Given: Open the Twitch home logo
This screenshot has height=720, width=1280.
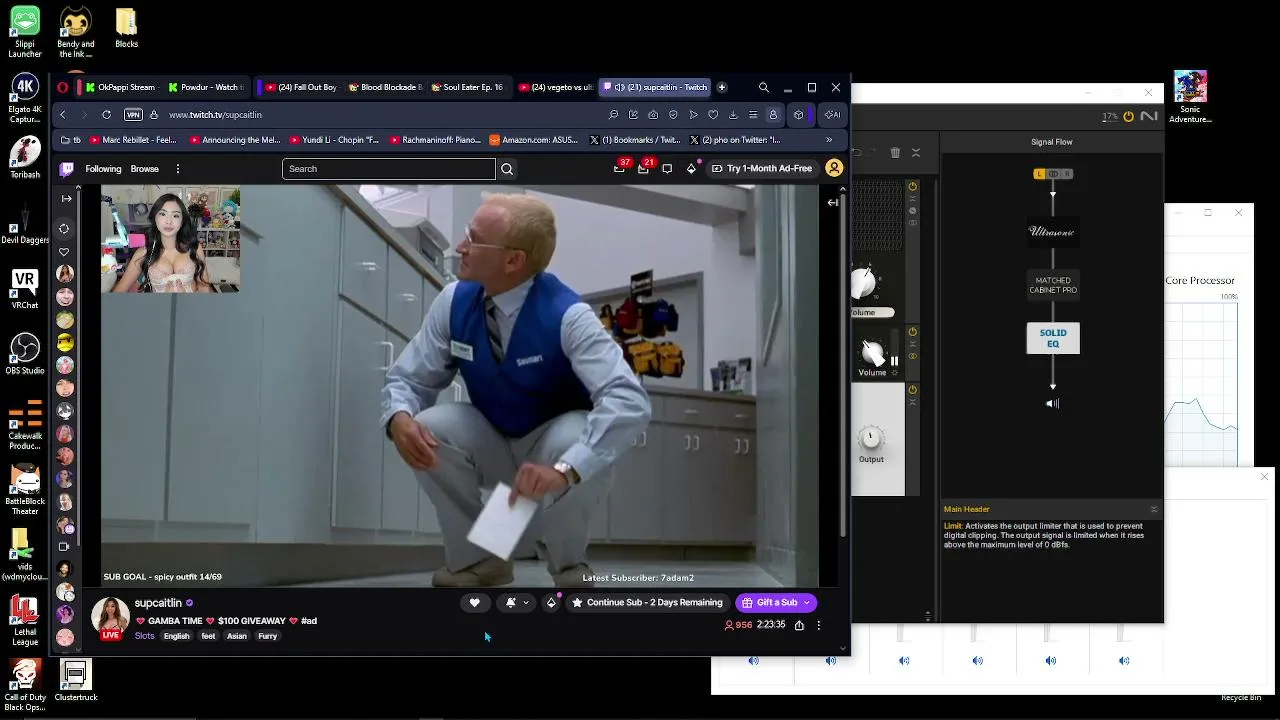Looking at the screenshot, I should pos(67,169).
